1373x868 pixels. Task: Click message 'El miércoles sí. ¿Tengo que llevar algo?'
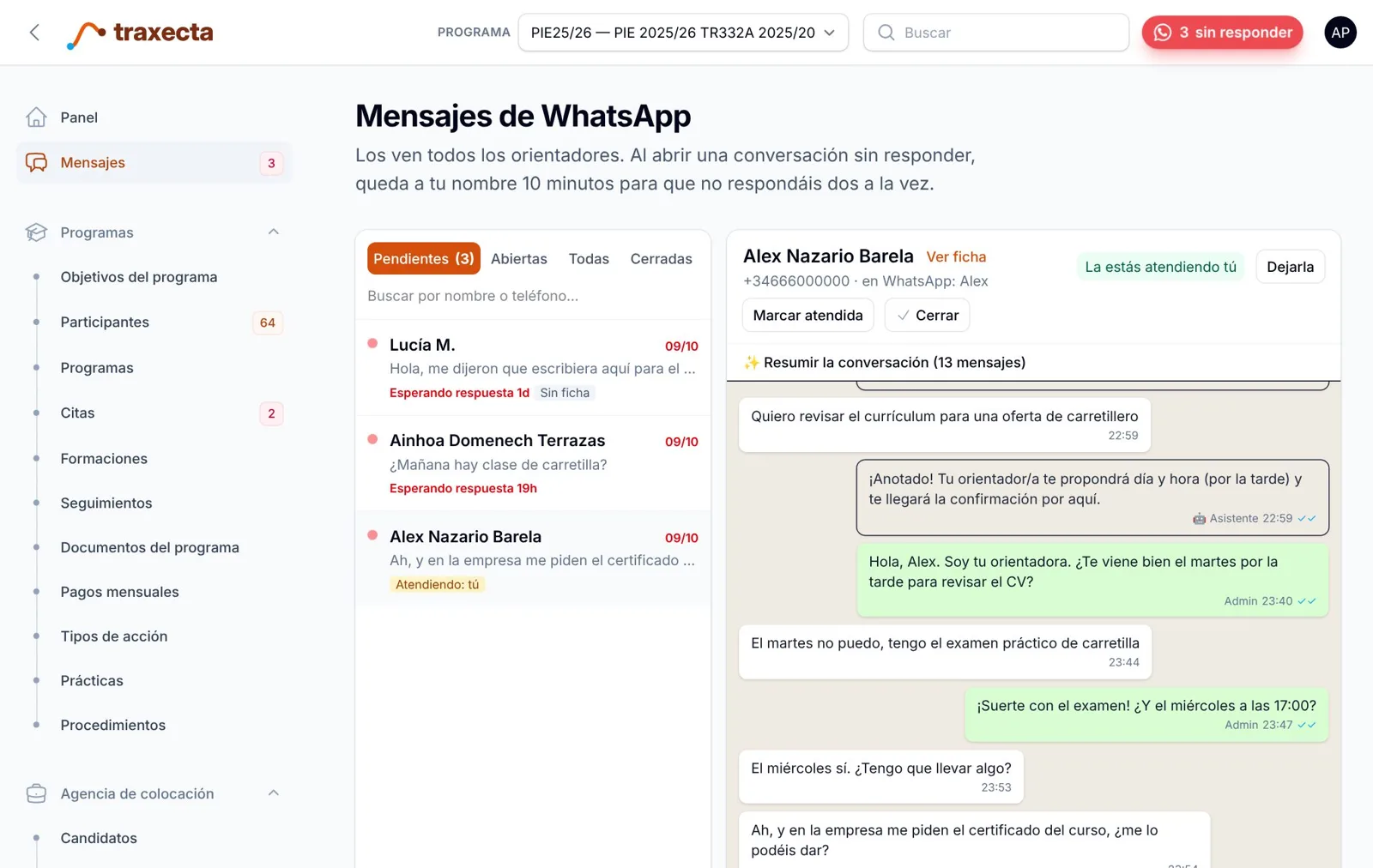point(881,776)
